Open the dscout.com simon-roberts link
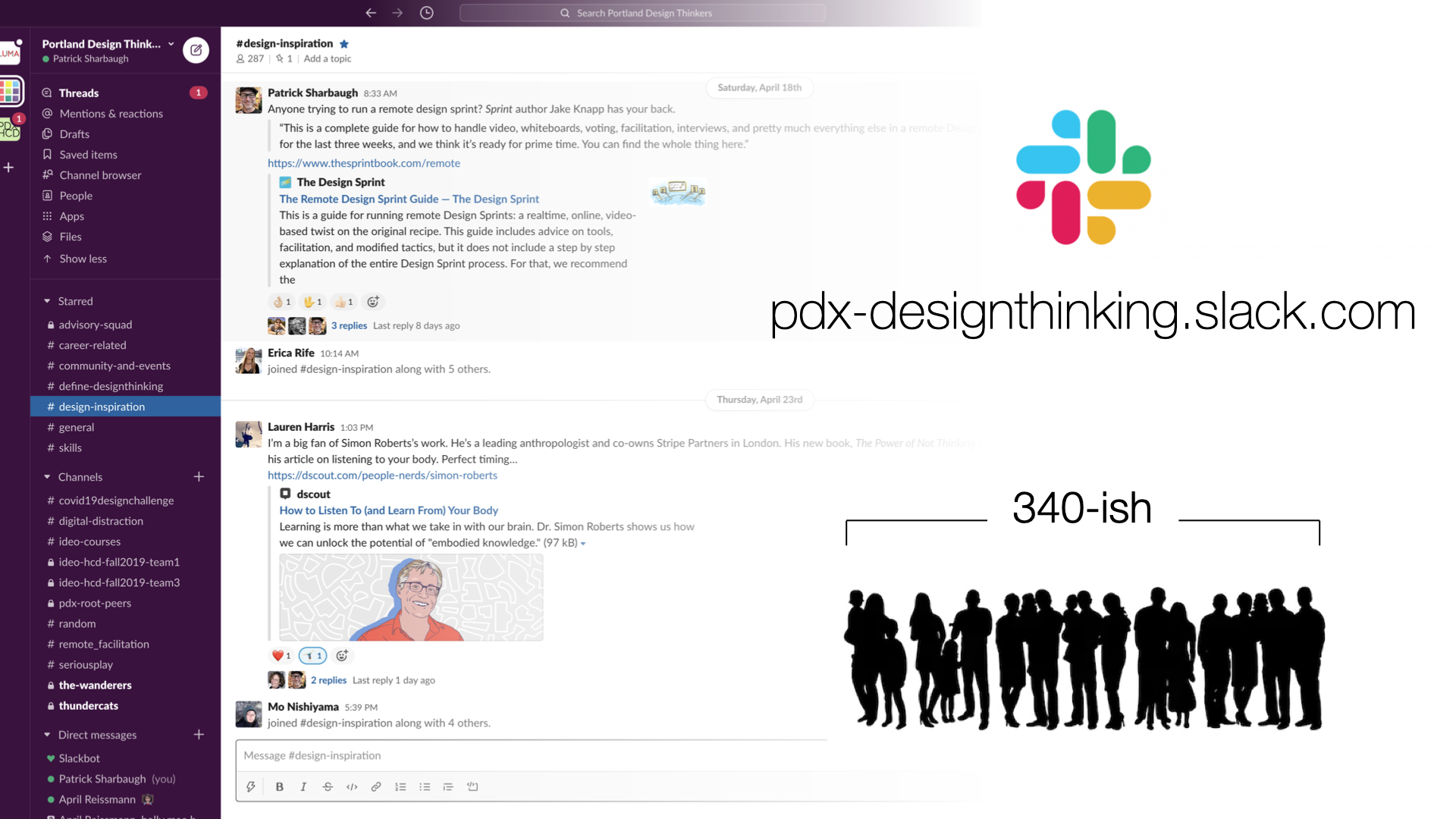1456x819 pixels. [382, 475]
